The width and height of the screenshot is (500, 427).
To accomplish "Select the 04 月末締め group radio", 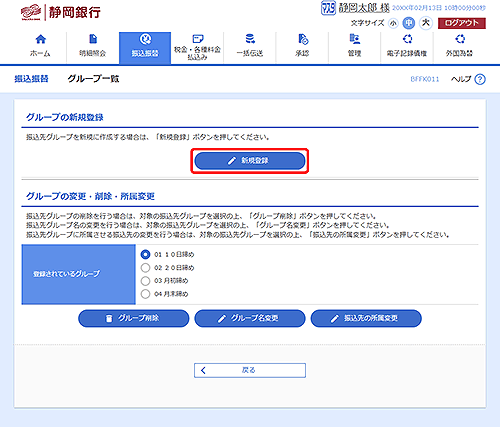I will tap(145, 294).
